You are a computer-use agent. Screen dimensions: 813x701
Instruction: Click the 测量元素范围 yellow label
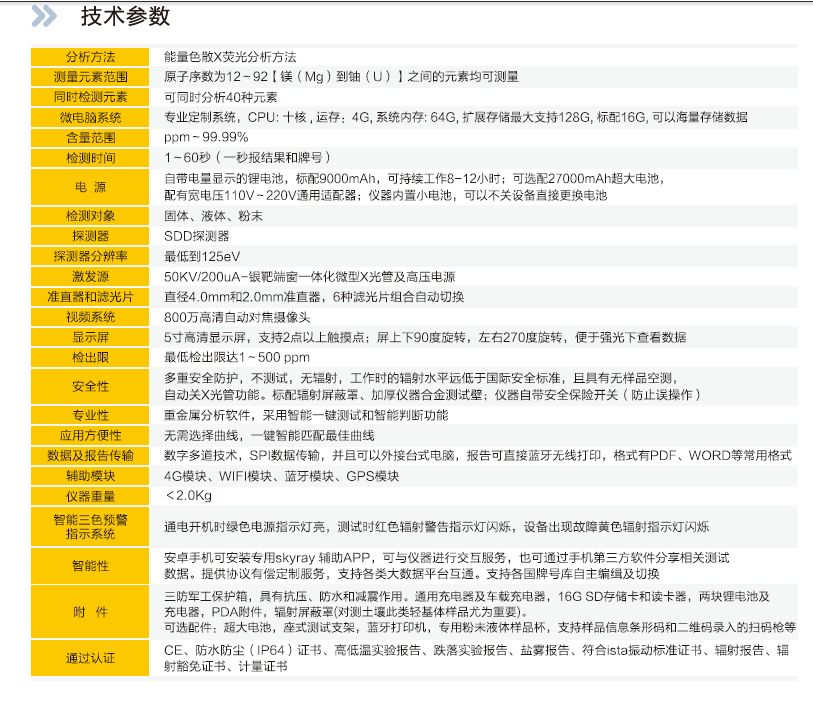pyautogui.click(x=91, y=77)
